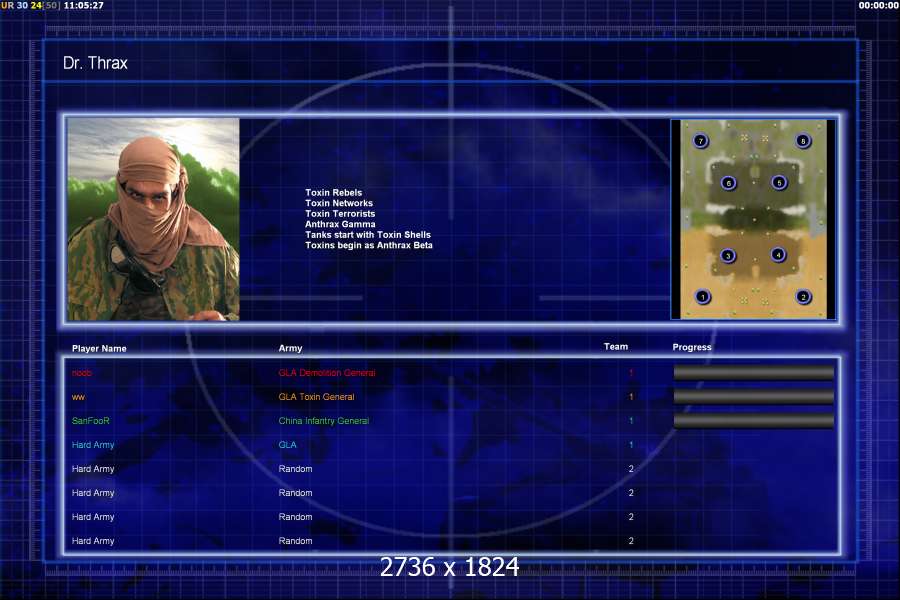Click noob's loading progress bar
Screen dimensions: 900x600
[x=754, y=373]
